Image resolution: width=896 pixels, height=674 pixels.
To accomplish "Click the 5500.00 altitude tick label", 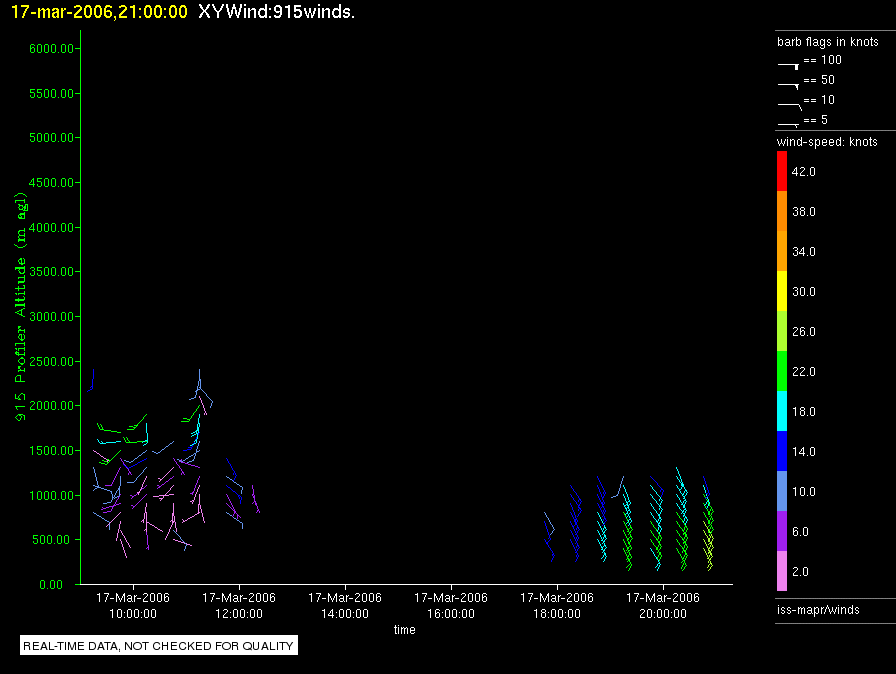I will [x=51, y=93].
